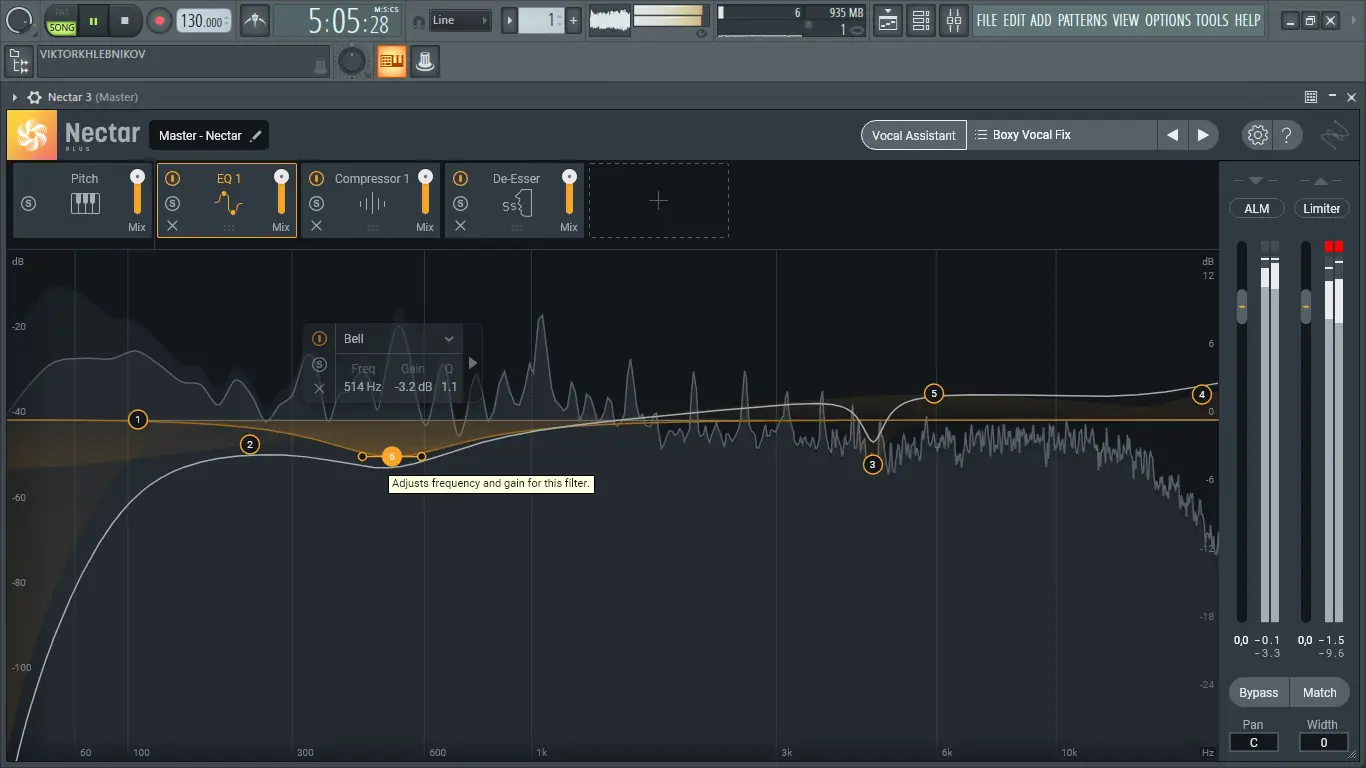Solo the EQ 1 module

coord(173,203)
